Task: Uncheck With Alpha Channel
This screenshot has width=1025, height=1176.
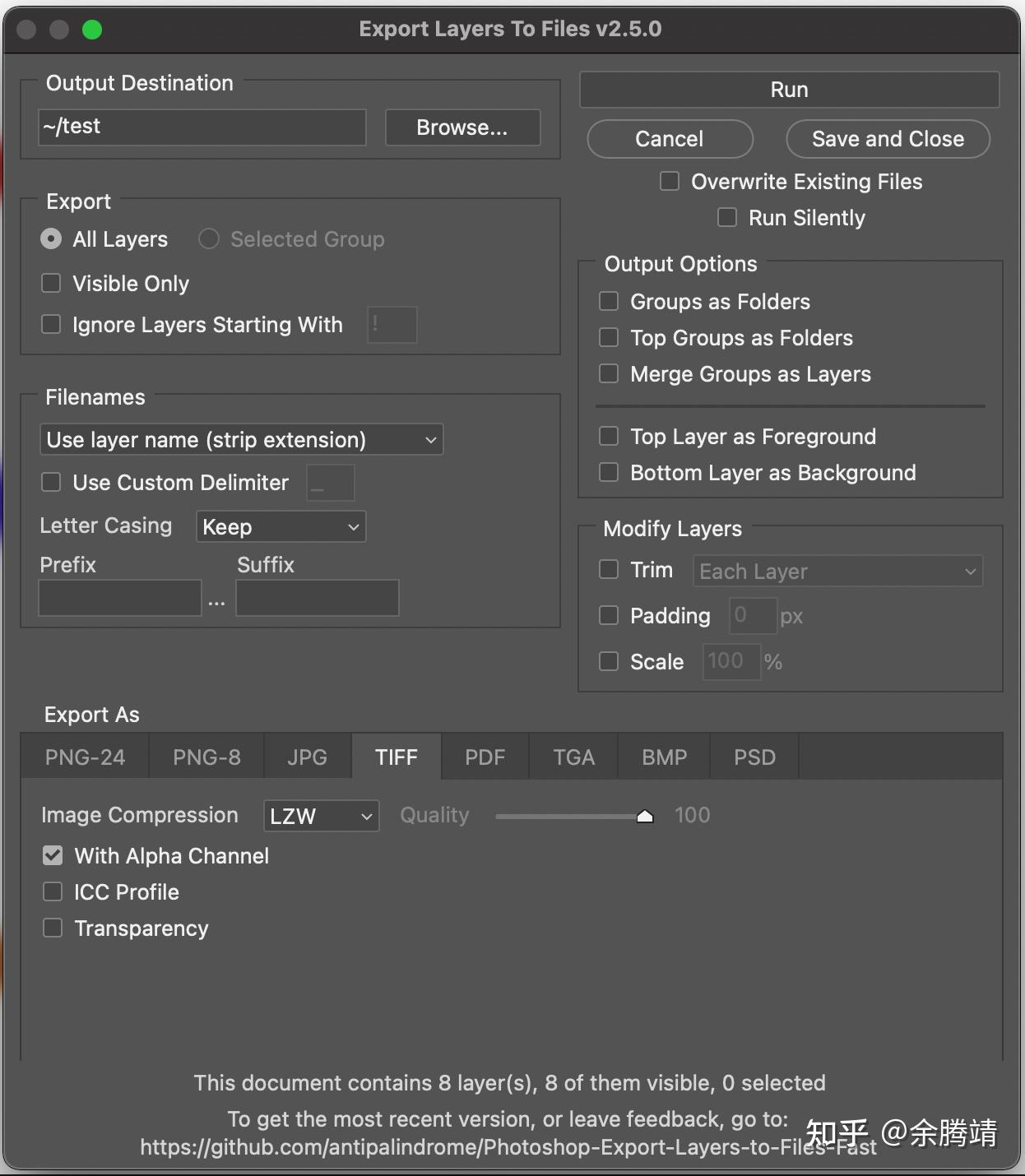Action: [x=53, y=855]
